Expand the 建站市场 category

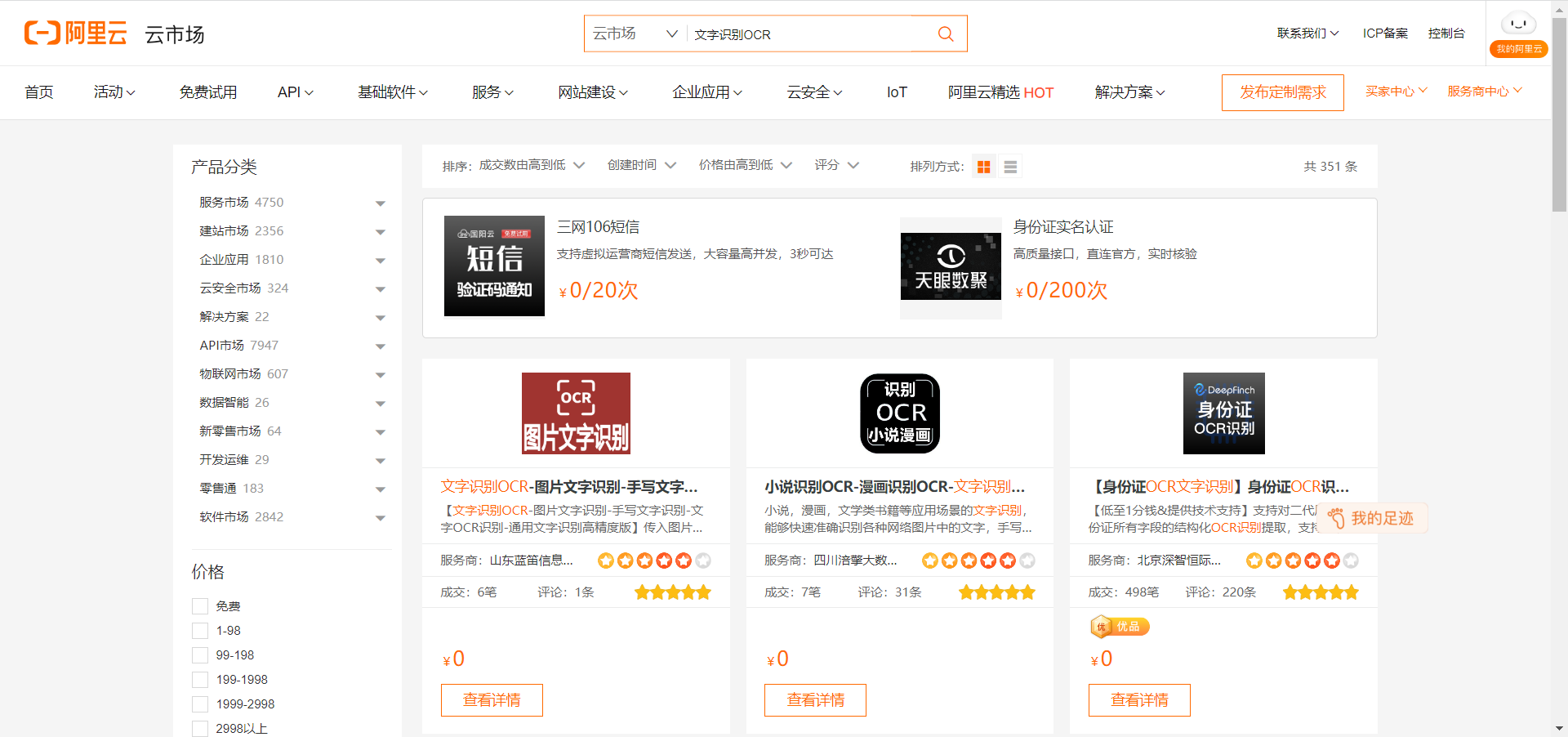(381, 232)
